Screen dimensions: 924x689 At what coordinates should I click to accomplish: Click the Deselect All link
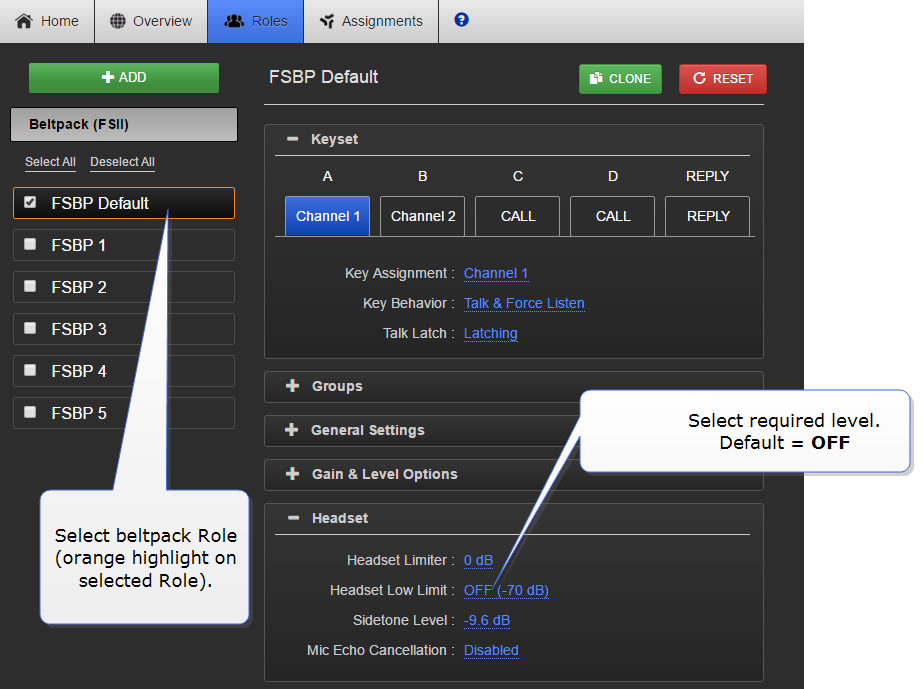tap(123, 162)
